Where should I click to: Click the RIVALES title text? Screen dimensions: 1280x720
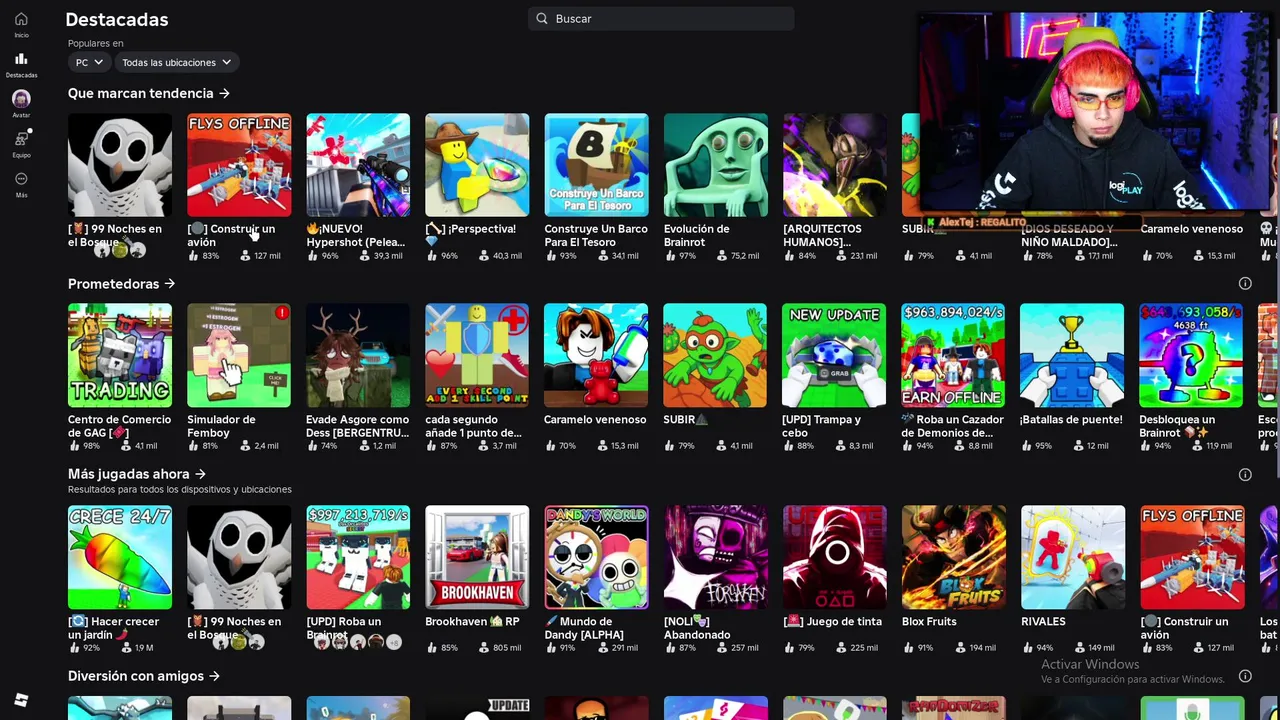1043,621
